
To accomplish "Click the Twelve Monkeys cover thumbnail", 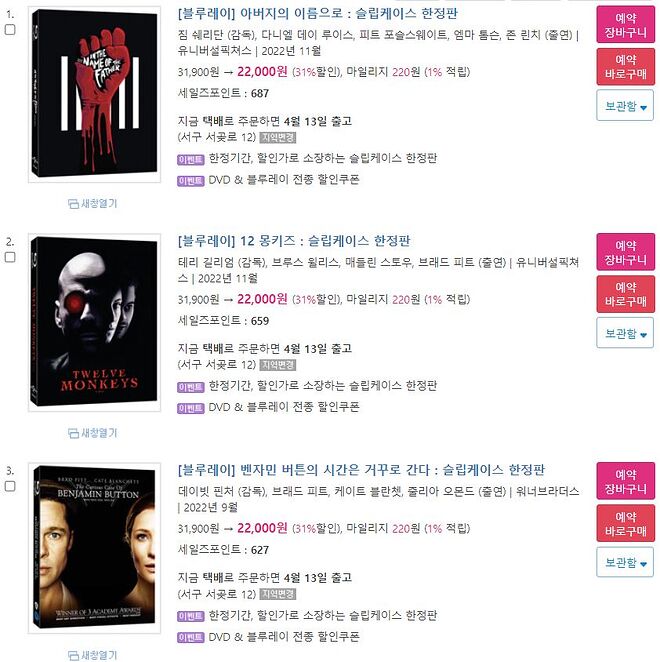I will tap(94, 322).
